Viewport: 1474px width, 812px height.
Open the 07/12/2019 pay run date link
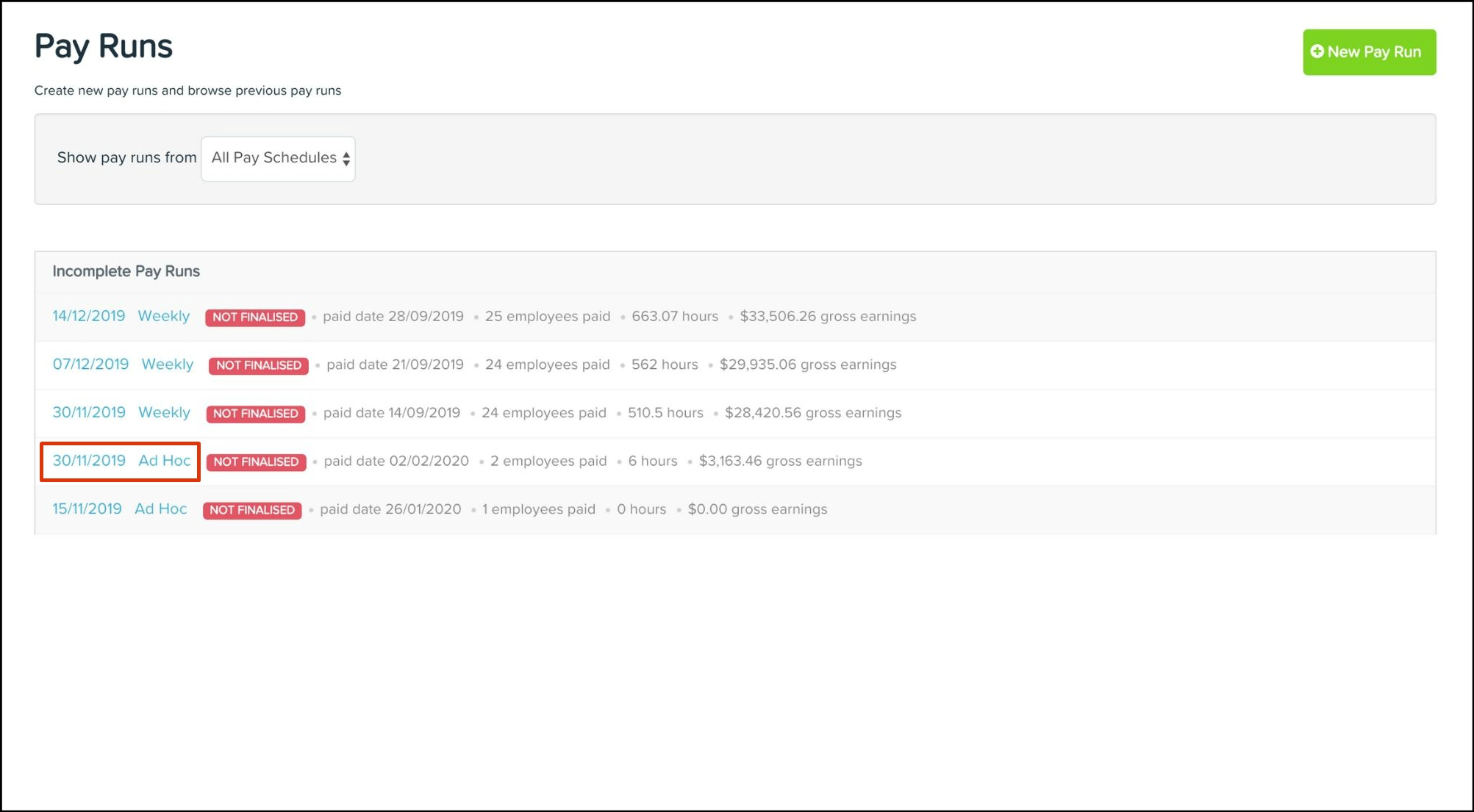point(90,364)
